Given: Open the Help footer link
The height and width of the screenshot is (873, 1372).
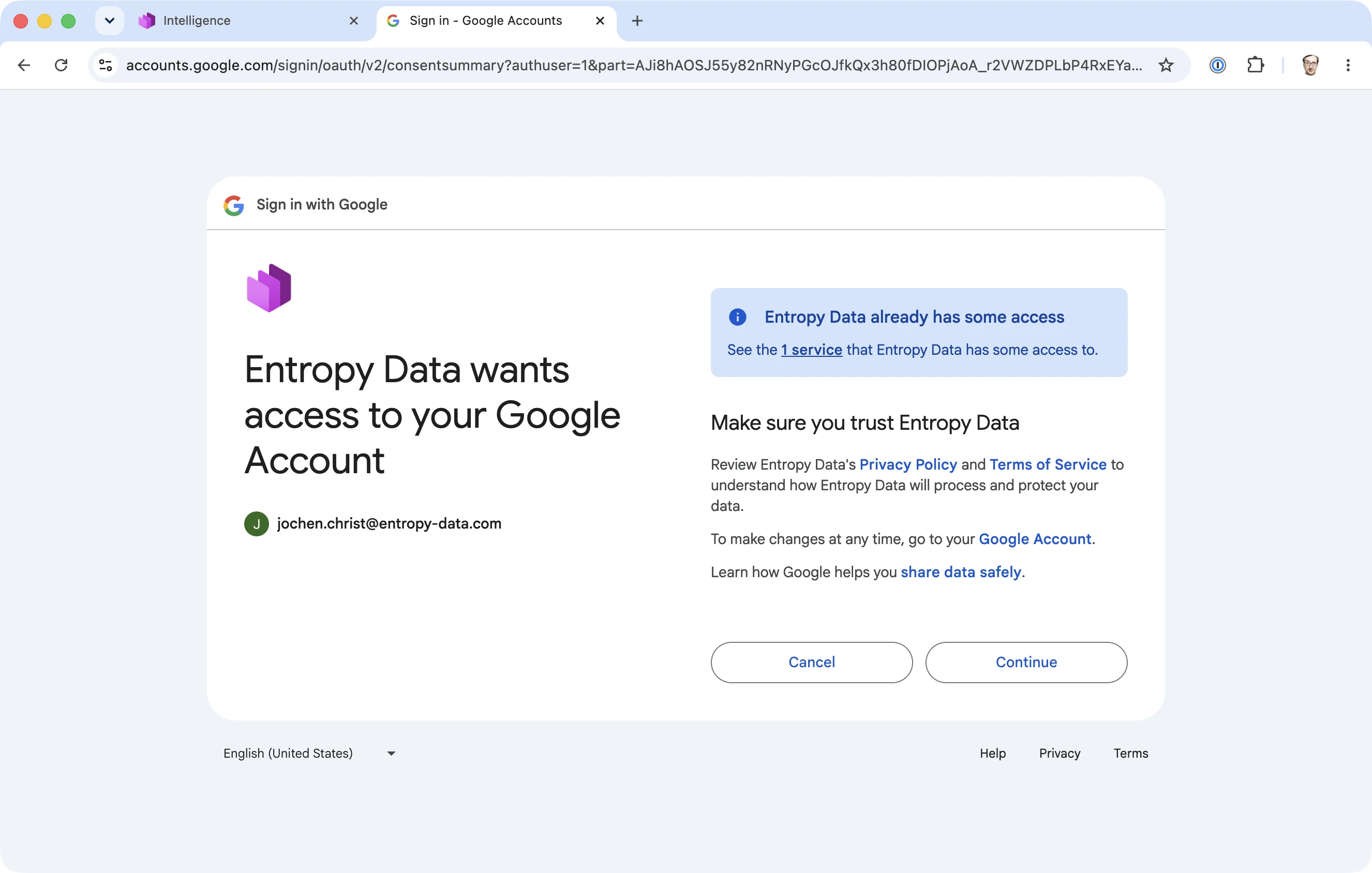Looking at the screenshot, I should [993, 754].
